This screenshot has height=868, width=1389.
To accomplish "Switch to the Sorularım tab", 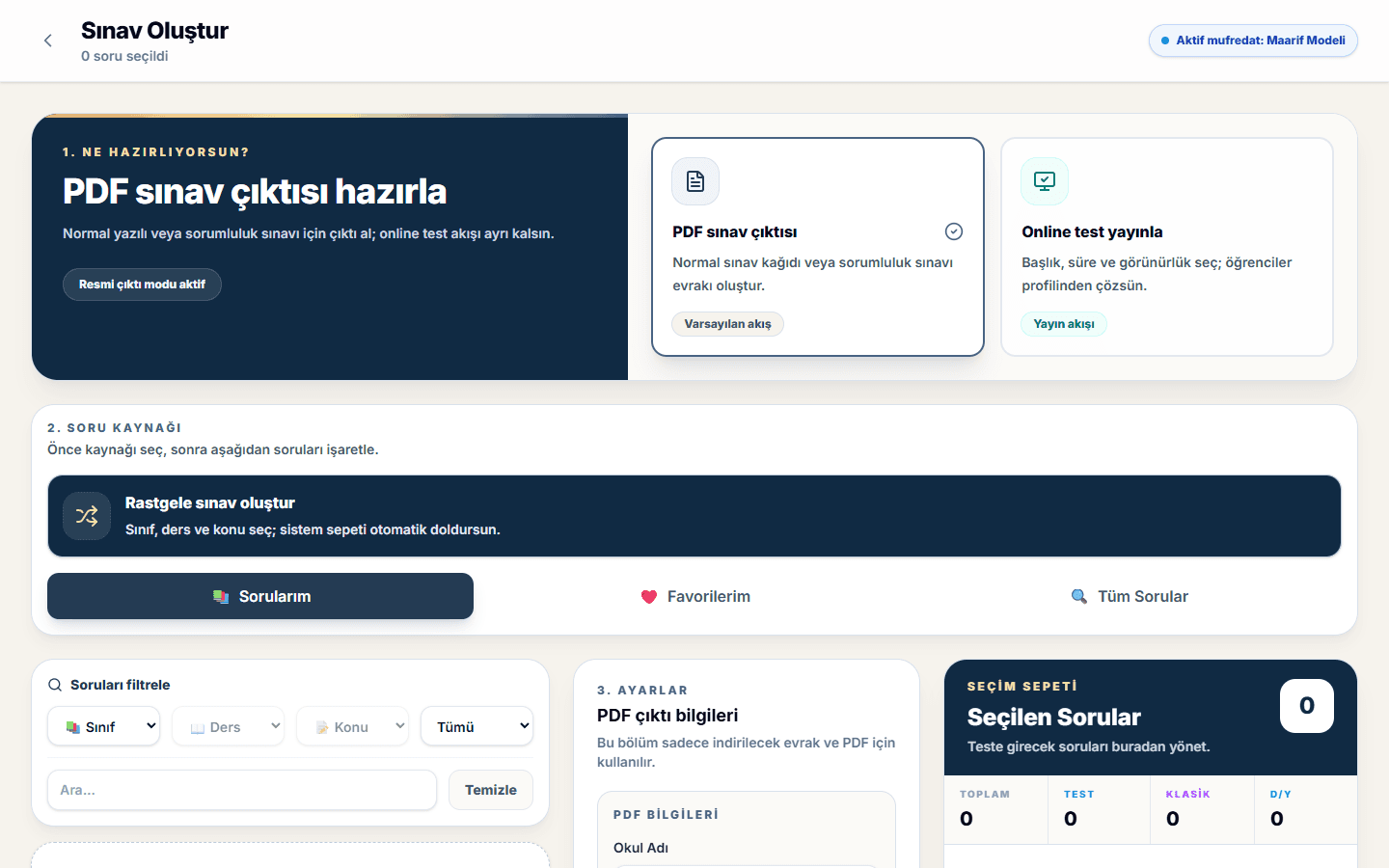I will point(260,596).
